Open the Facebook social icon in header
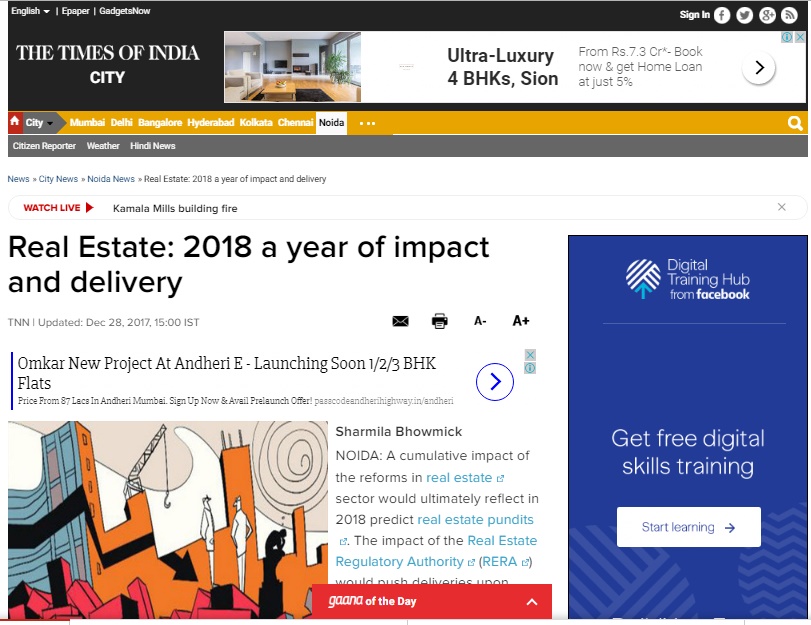The height and width of the screenshot is (625, 811). tap(722, 16)
